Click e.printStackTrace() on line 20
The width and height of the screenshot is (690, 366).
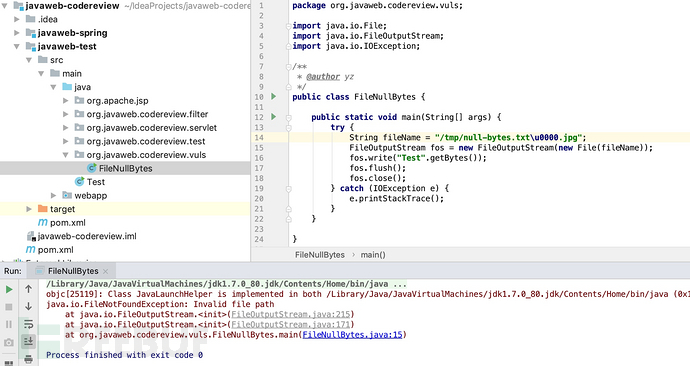397,198
